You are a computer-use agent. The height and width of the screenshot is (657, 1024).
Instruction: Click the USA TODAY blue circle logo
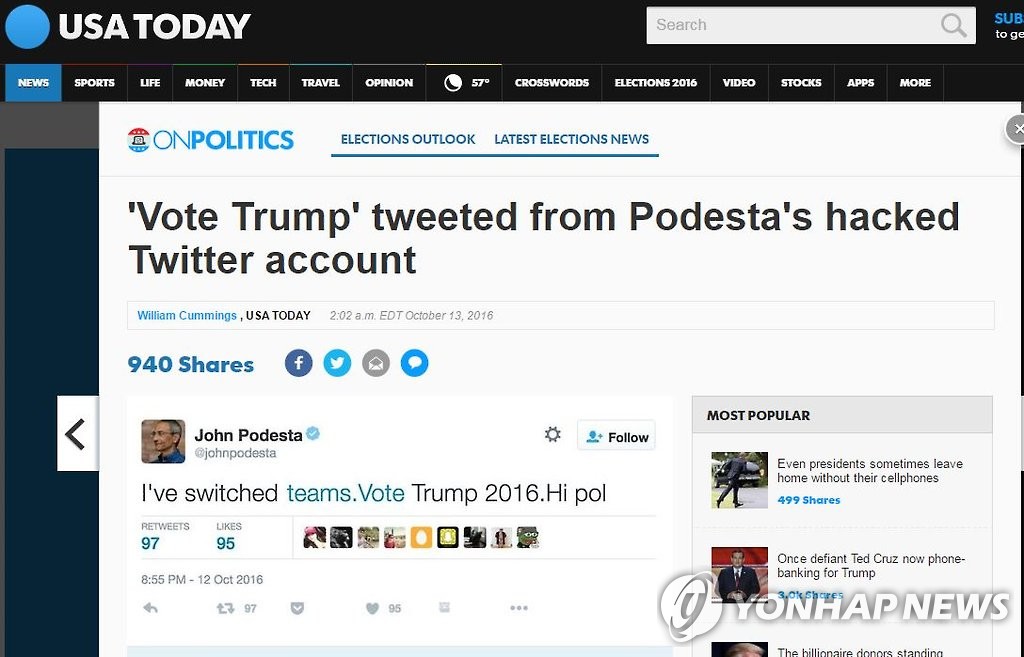coord(27,26)
